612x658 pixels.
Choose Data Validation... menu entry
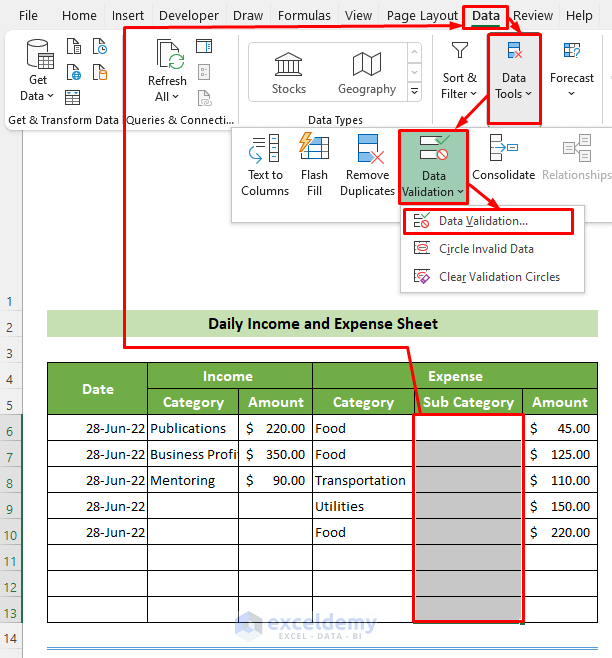[488, 221]
